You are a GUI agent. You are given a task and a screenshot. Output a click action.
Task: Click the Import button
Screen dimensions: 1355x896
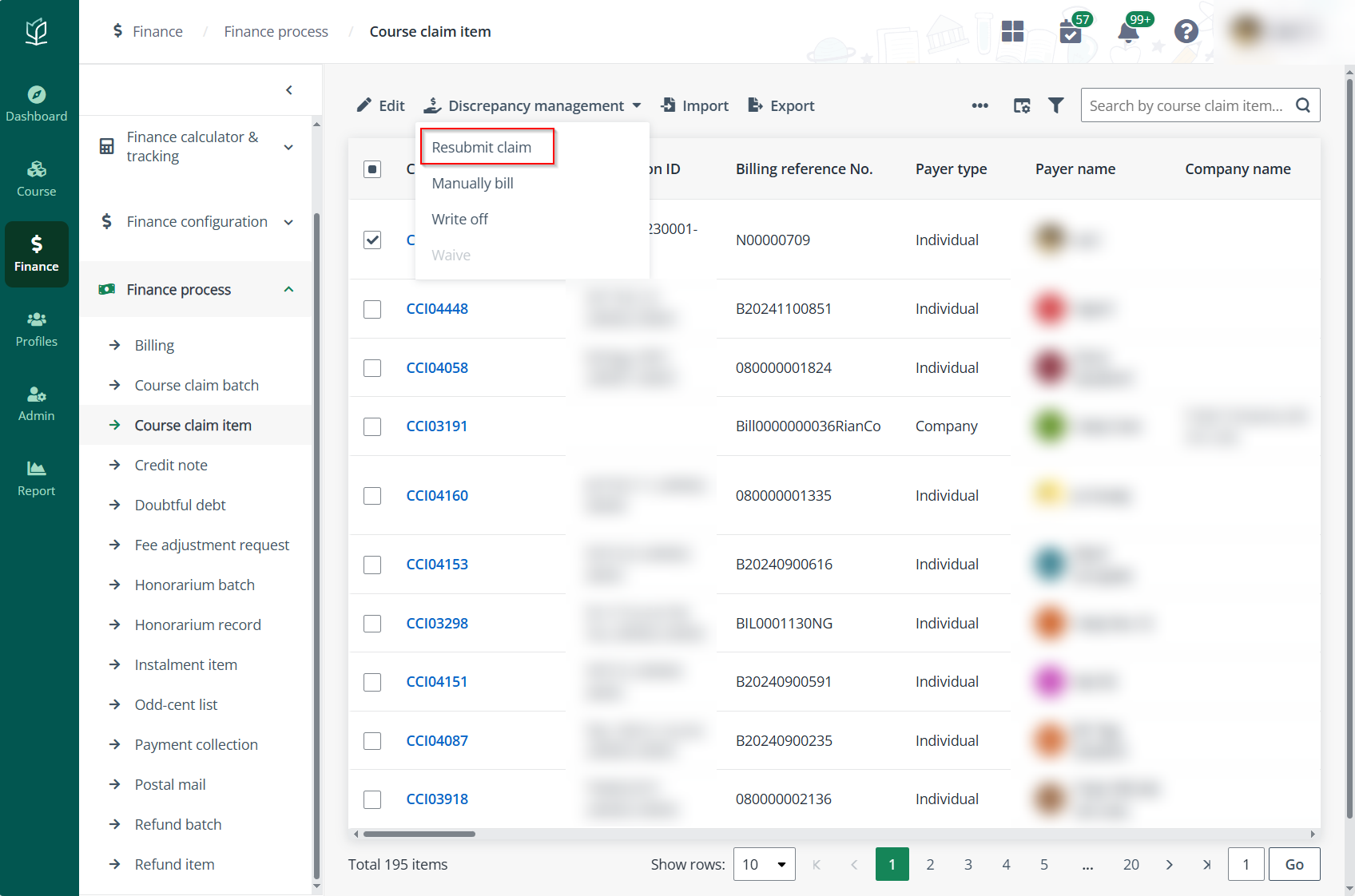pos(694,105)
